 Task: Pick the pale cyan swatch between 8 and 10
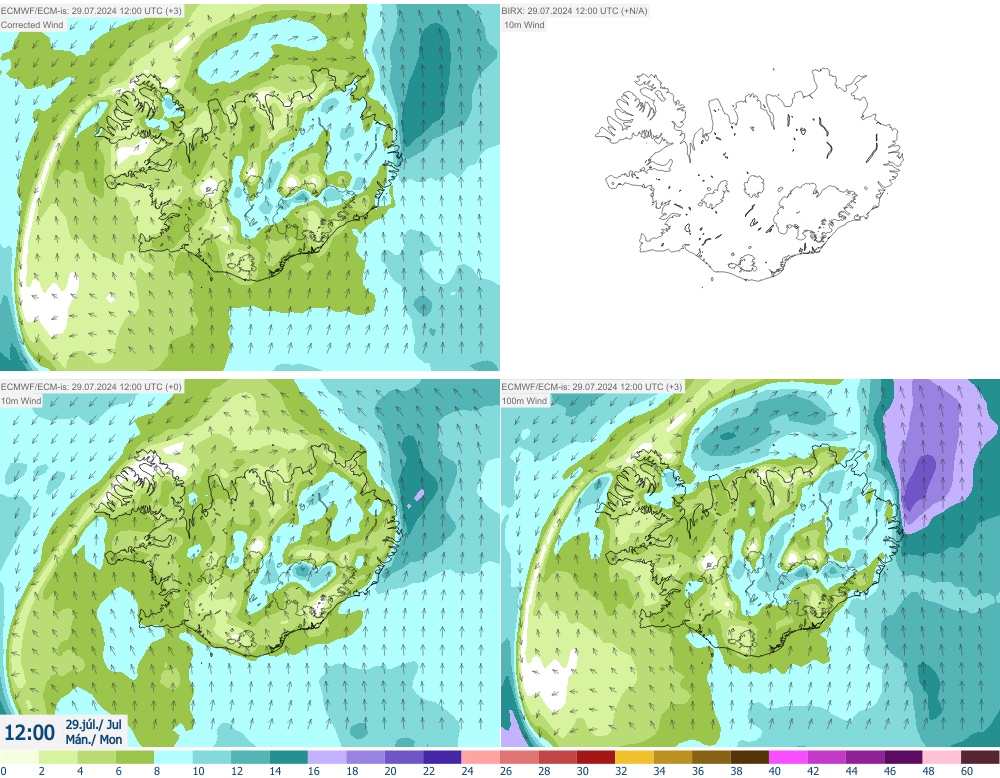173,757
